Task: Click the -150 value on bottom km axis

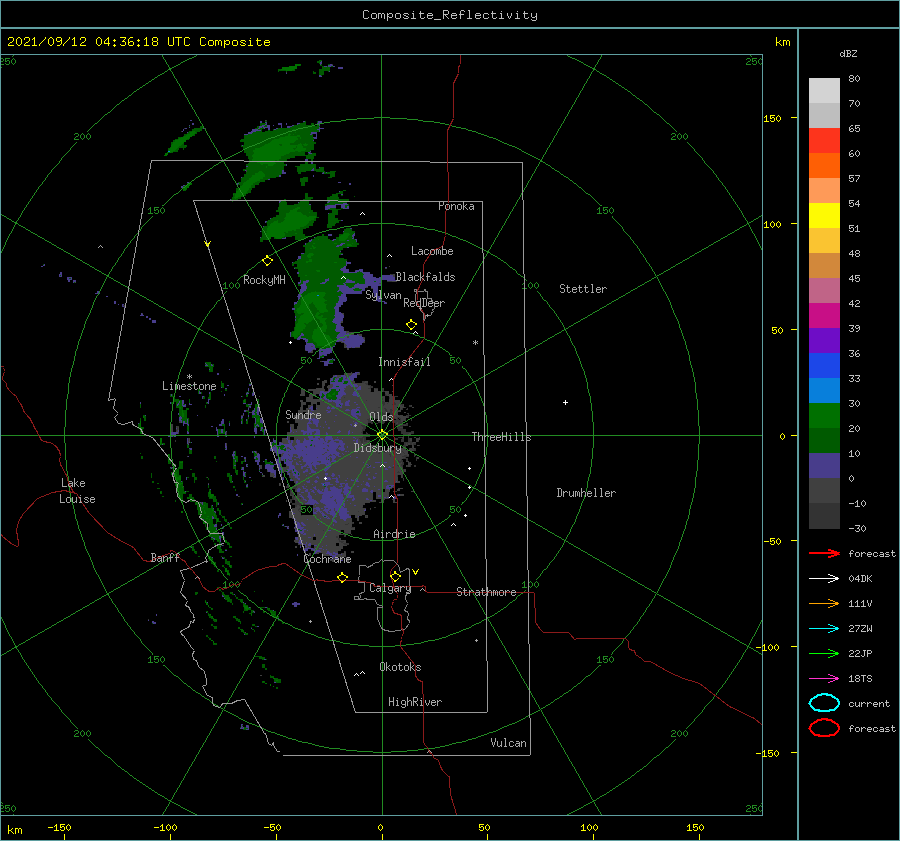Action: (59, 827)
